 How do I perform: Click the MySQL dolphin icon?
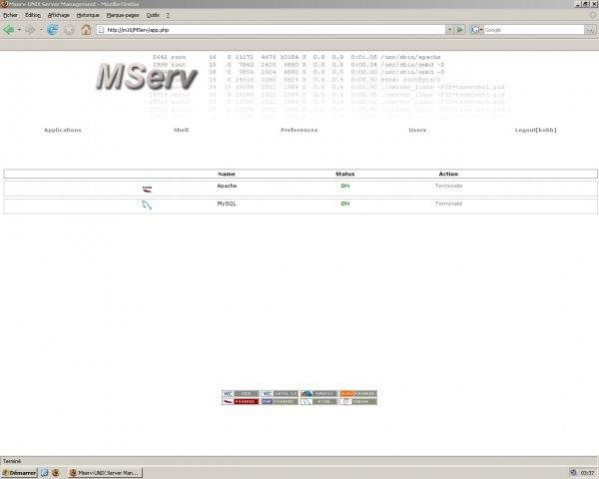click(147, 205)
